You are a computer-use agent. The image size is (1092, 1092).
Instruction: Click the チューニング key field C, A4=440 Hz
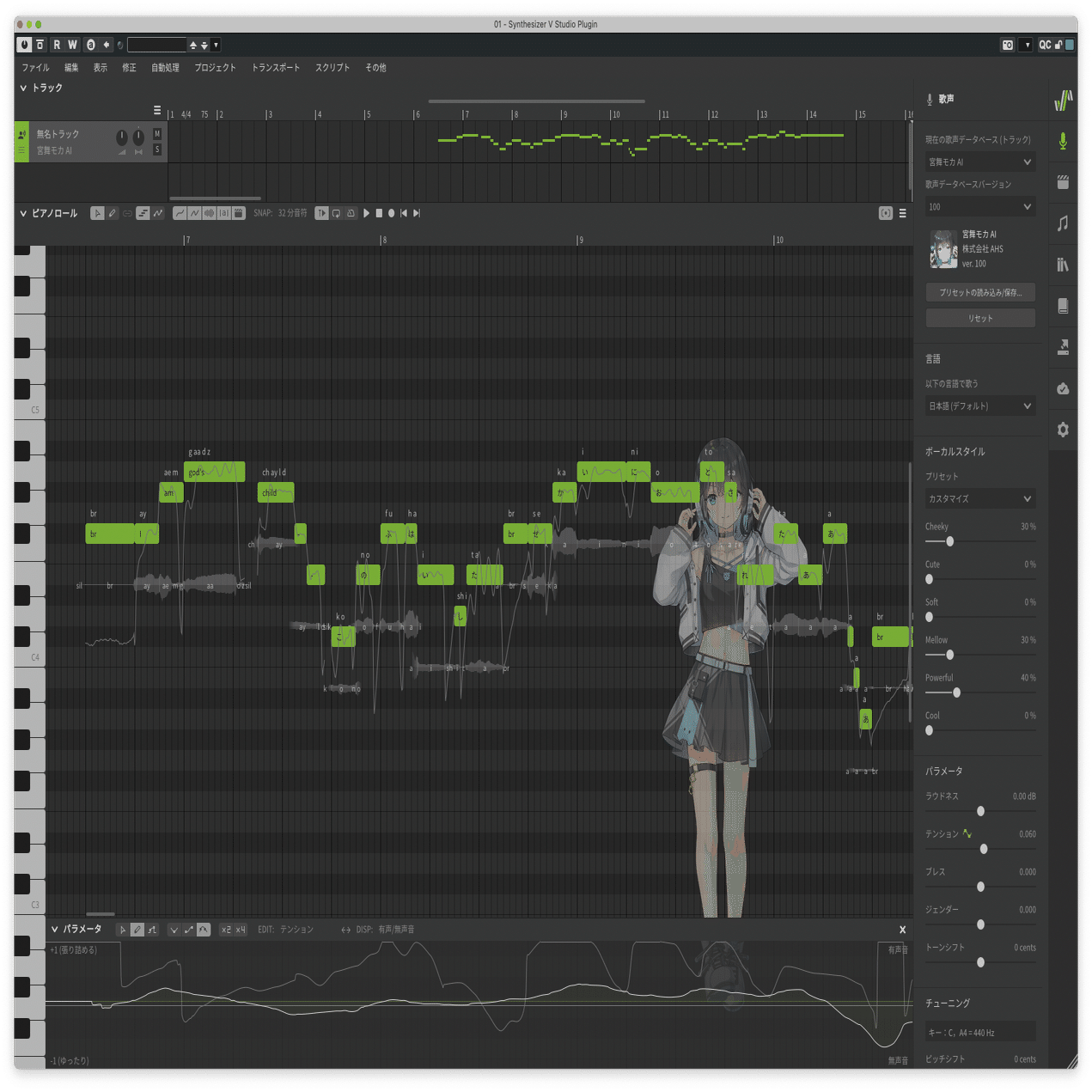(980, 1033)
